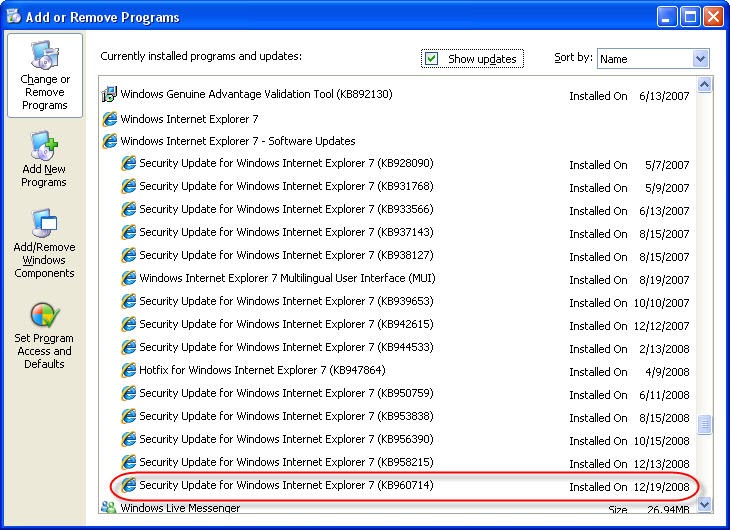Click install date 12/13/2008

point(662,464)
